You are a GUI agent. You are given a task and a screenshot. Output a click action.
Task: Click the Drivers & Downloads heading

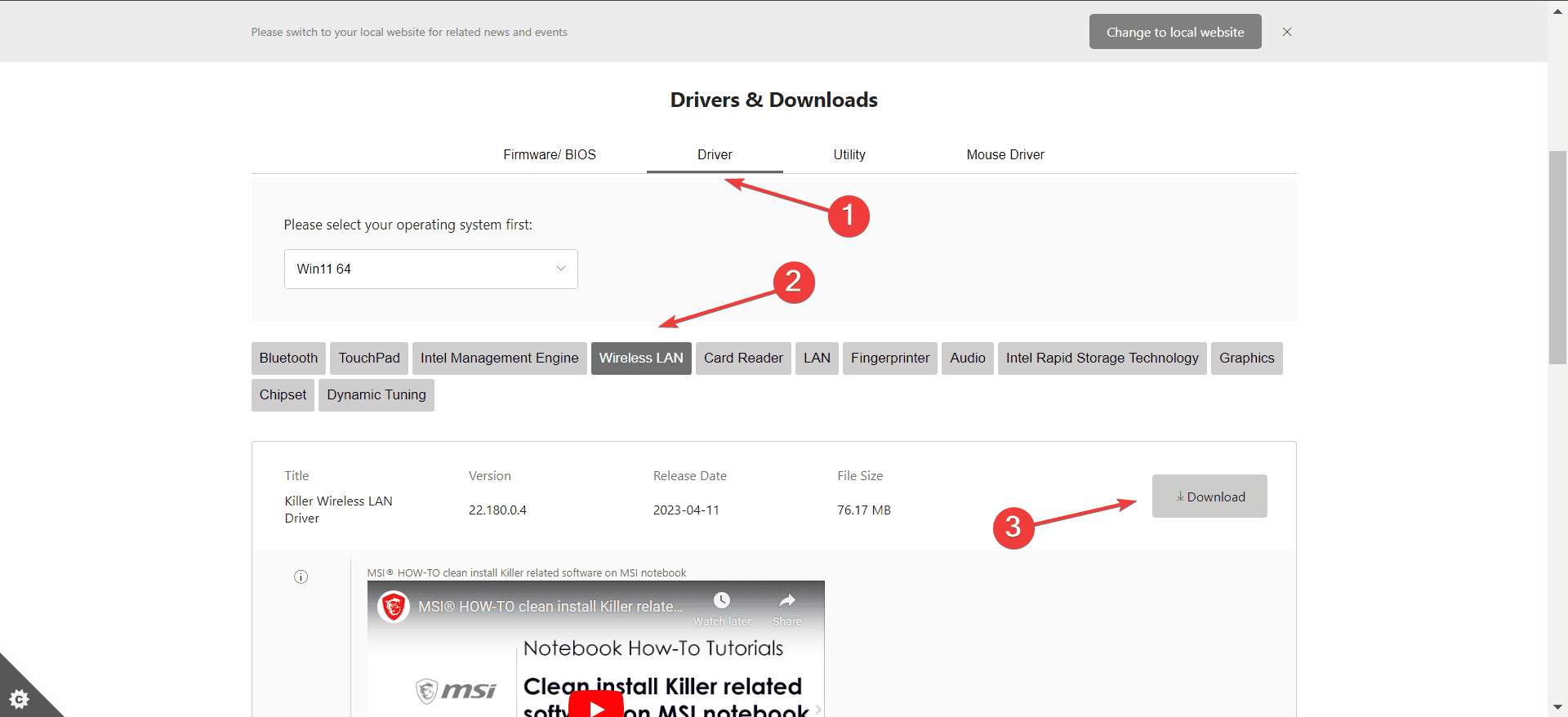774,100
